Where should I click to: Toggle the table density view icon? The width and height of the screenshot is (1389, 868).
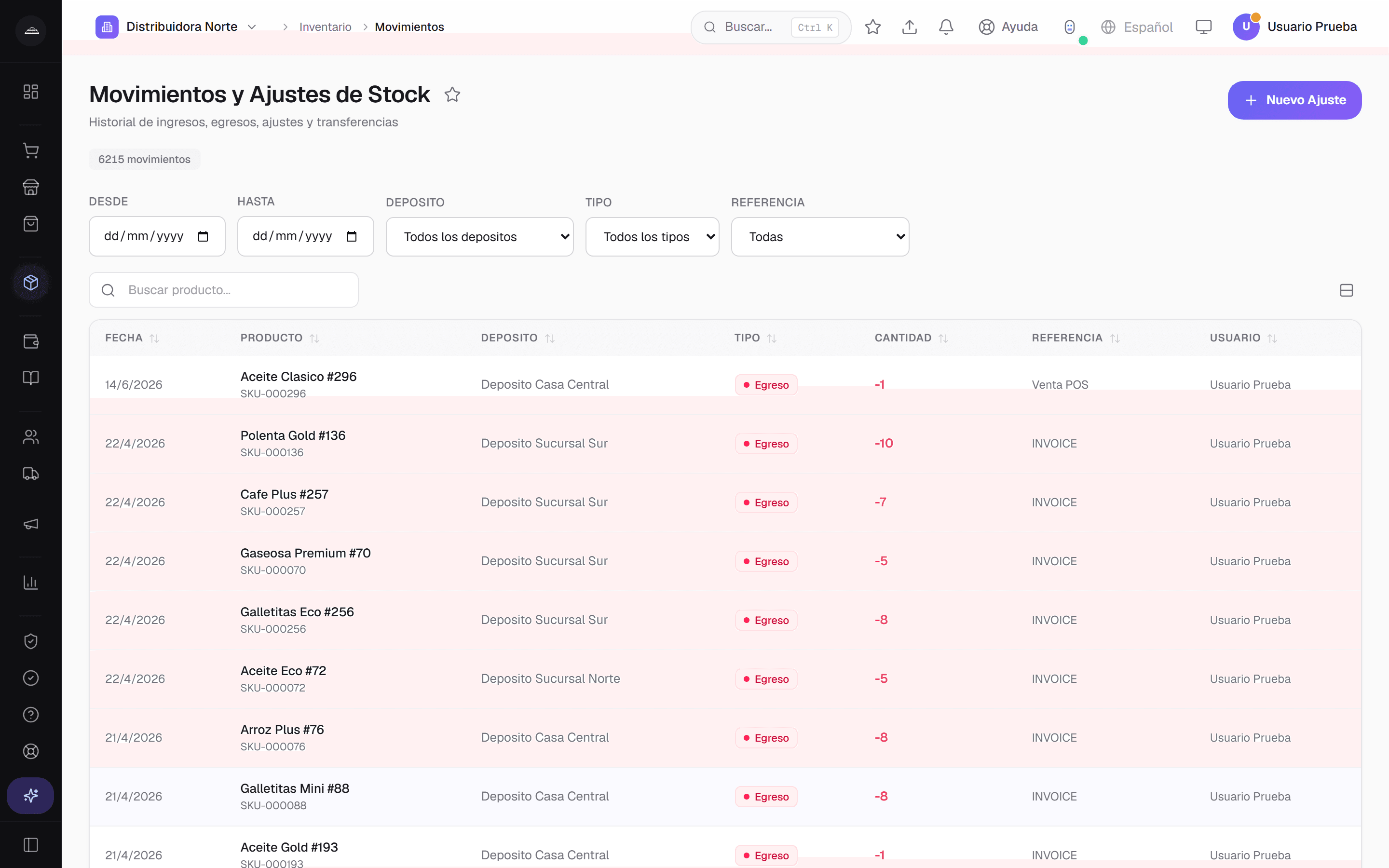click(x=1346, y=290)
